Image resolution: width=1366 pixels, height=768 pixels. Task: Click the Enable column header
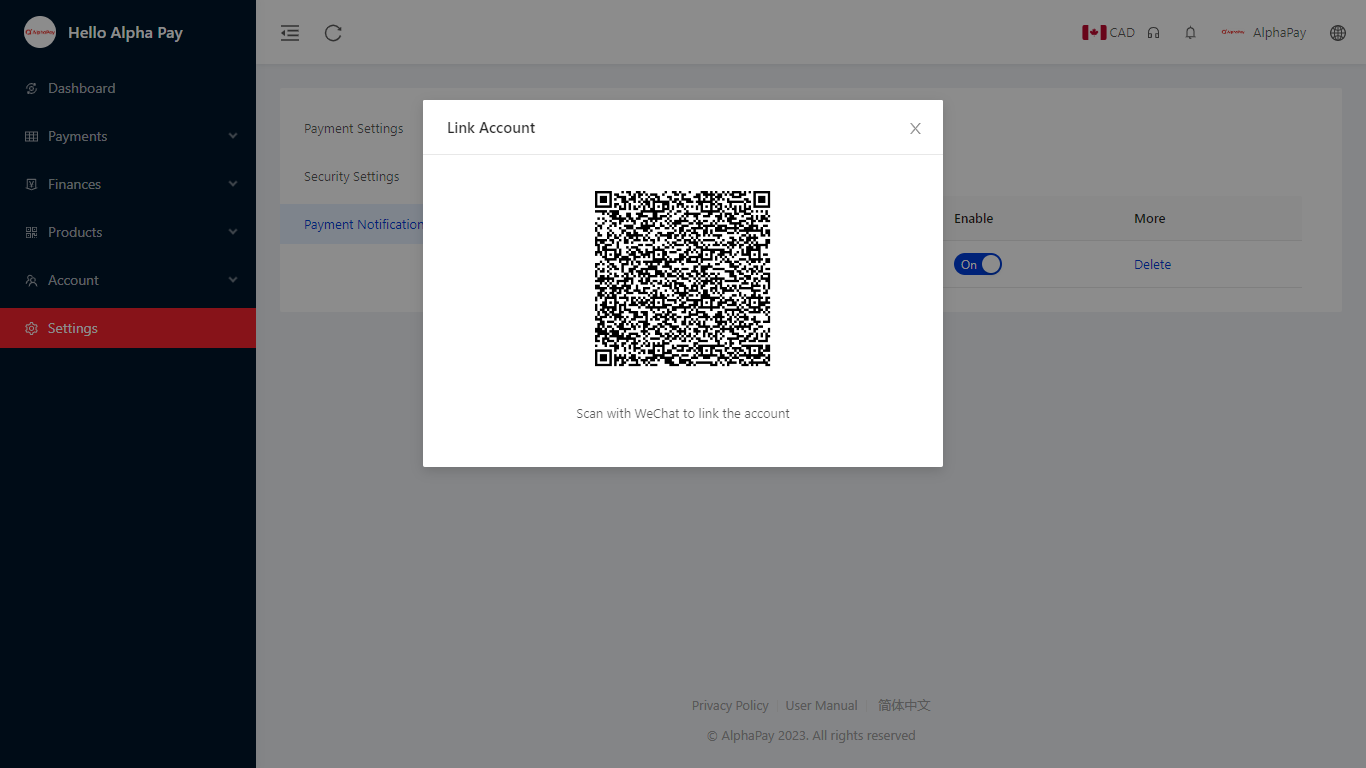click(x=973, y=219)
